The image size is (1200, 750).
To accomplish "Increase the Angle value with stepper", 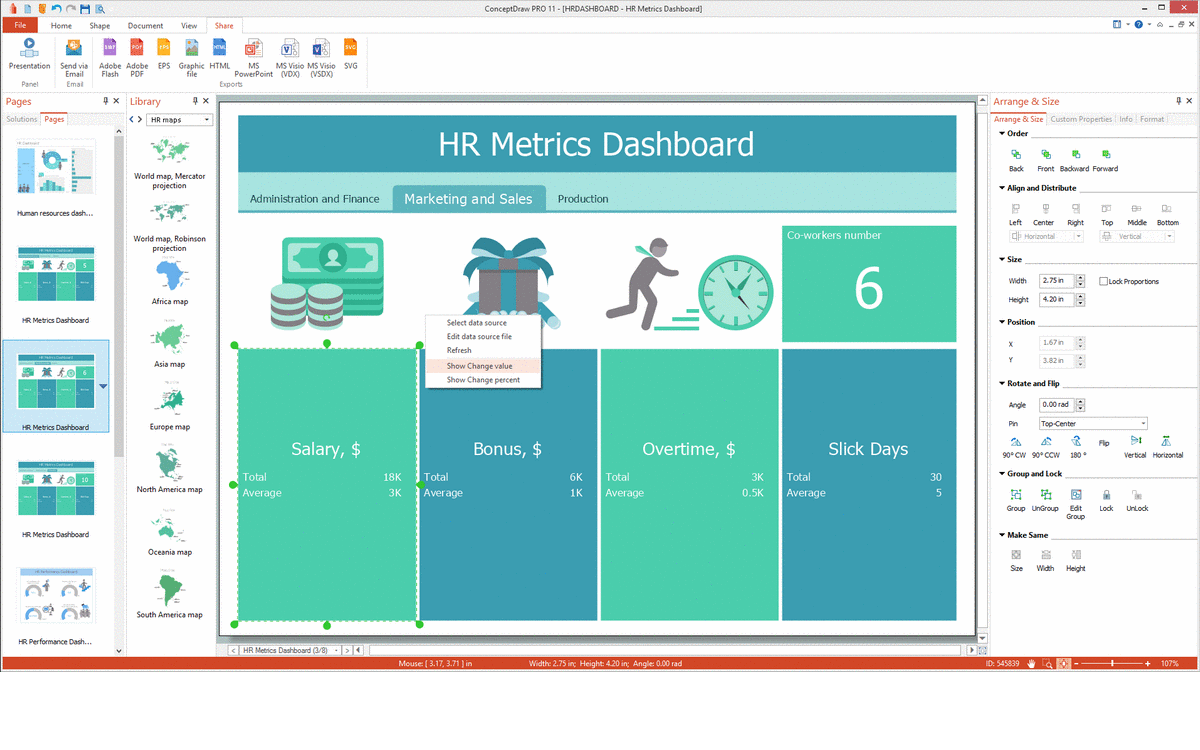I will tap(1080, 401).
